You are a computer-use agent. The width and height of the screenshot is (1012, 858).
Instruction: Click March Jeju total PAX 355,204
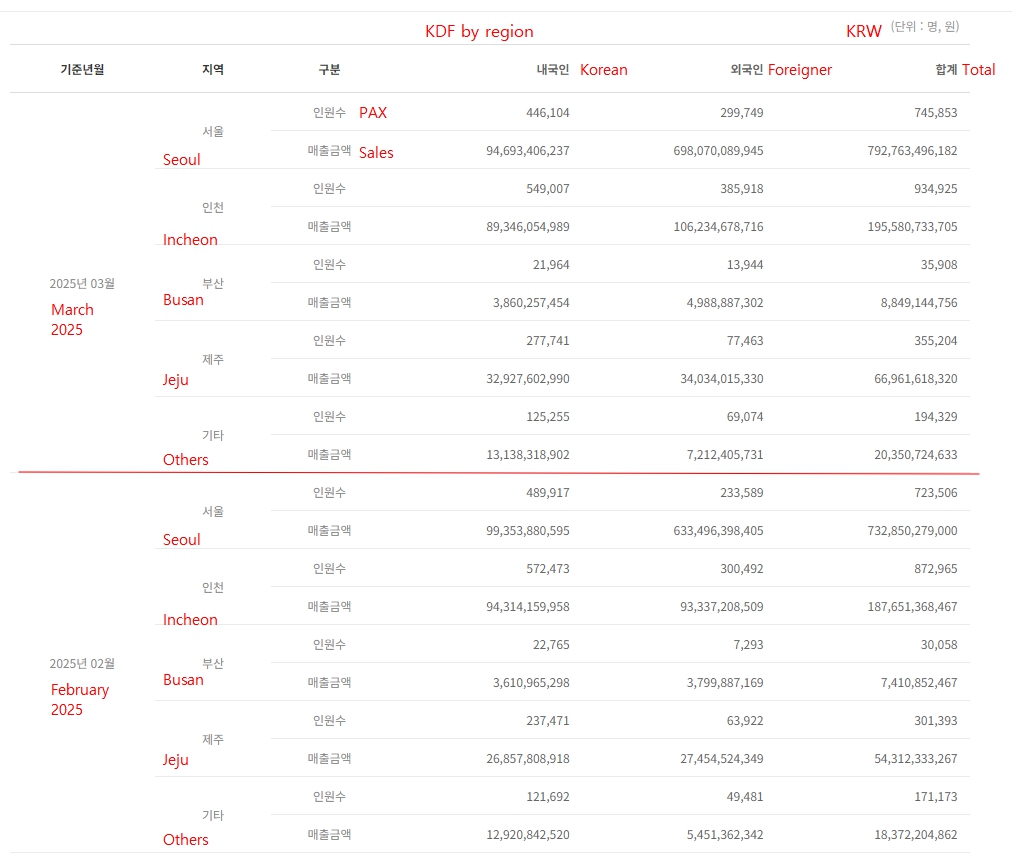pos(935,340)
